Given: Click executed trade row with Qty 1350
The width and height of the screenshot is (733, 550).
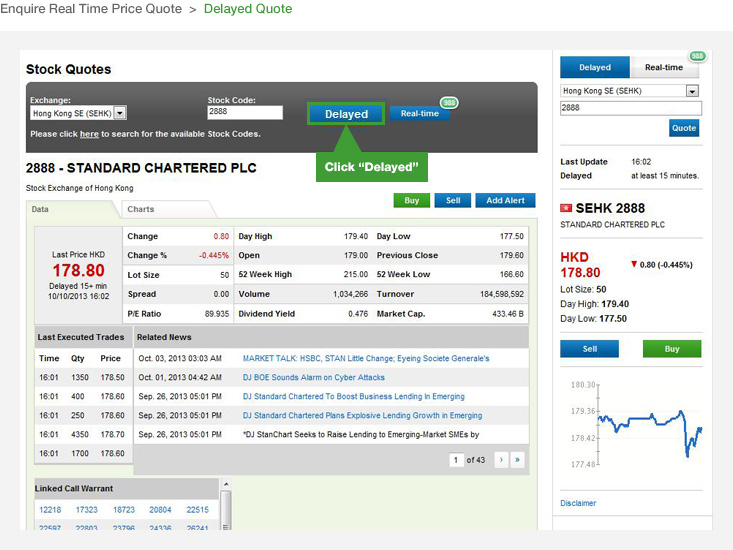Looking at the screenshot, I should (82, 378).
